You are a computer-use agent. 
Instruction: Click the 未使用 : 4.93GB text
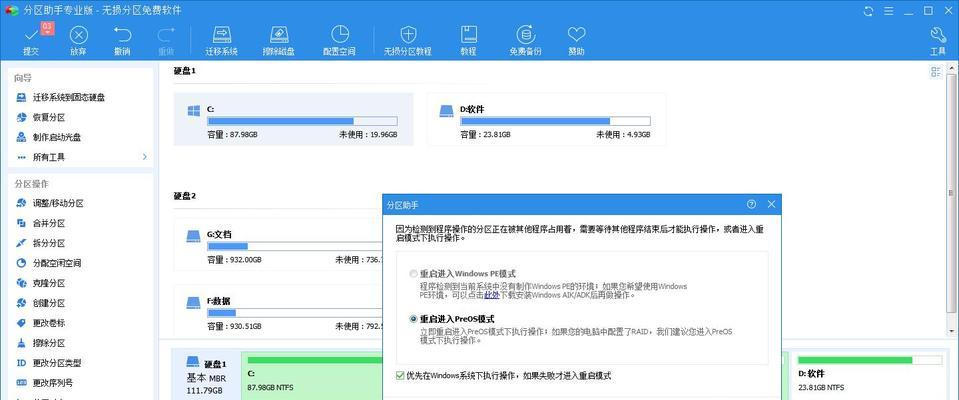(x=624, y=135)
